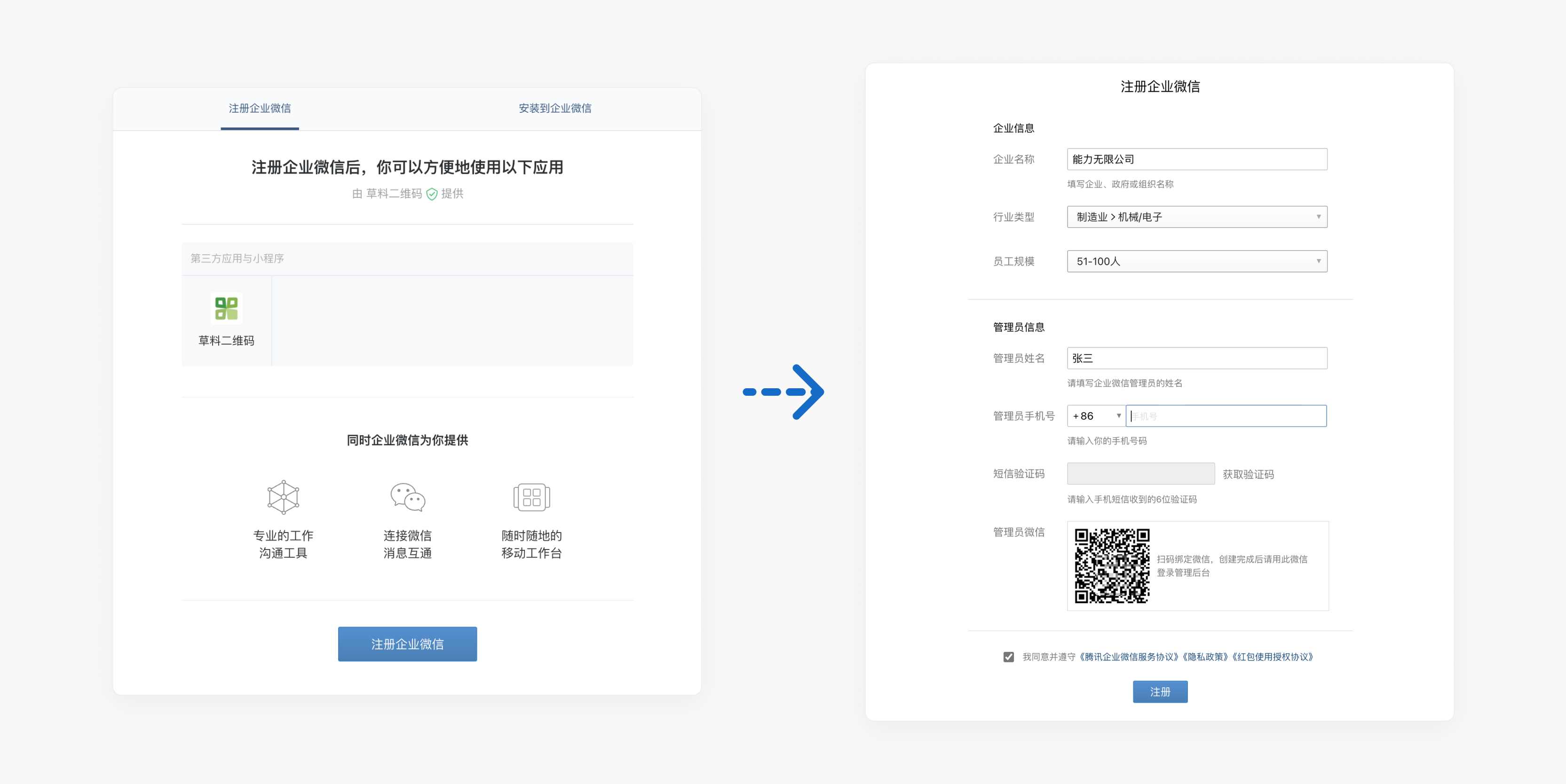
Task: Click the 管理员信息 section title
Action: pos(1019,327)
